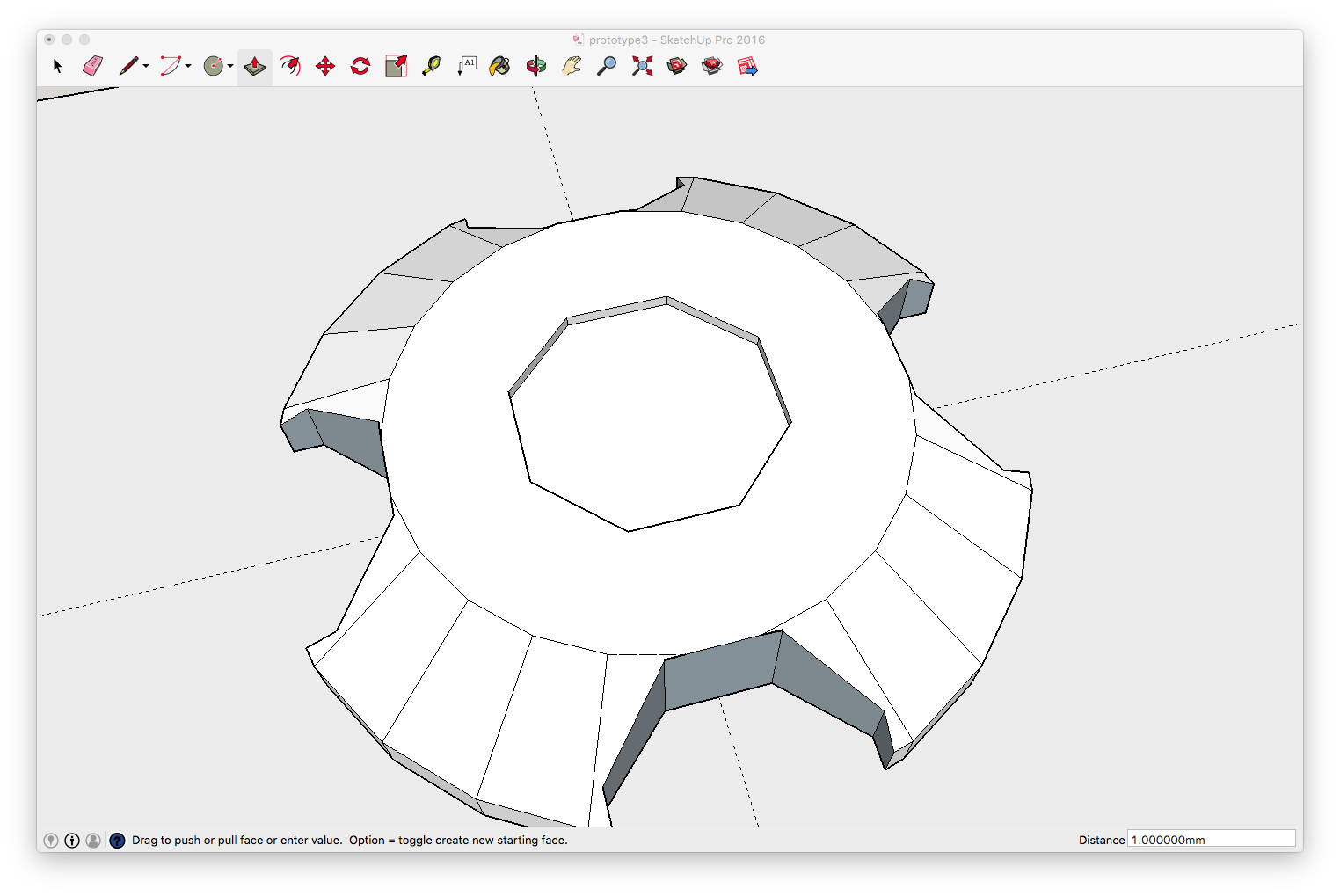Open the Extension Warehouse icon
Screen dimensions: 1340x896
(x=712, y=66)
